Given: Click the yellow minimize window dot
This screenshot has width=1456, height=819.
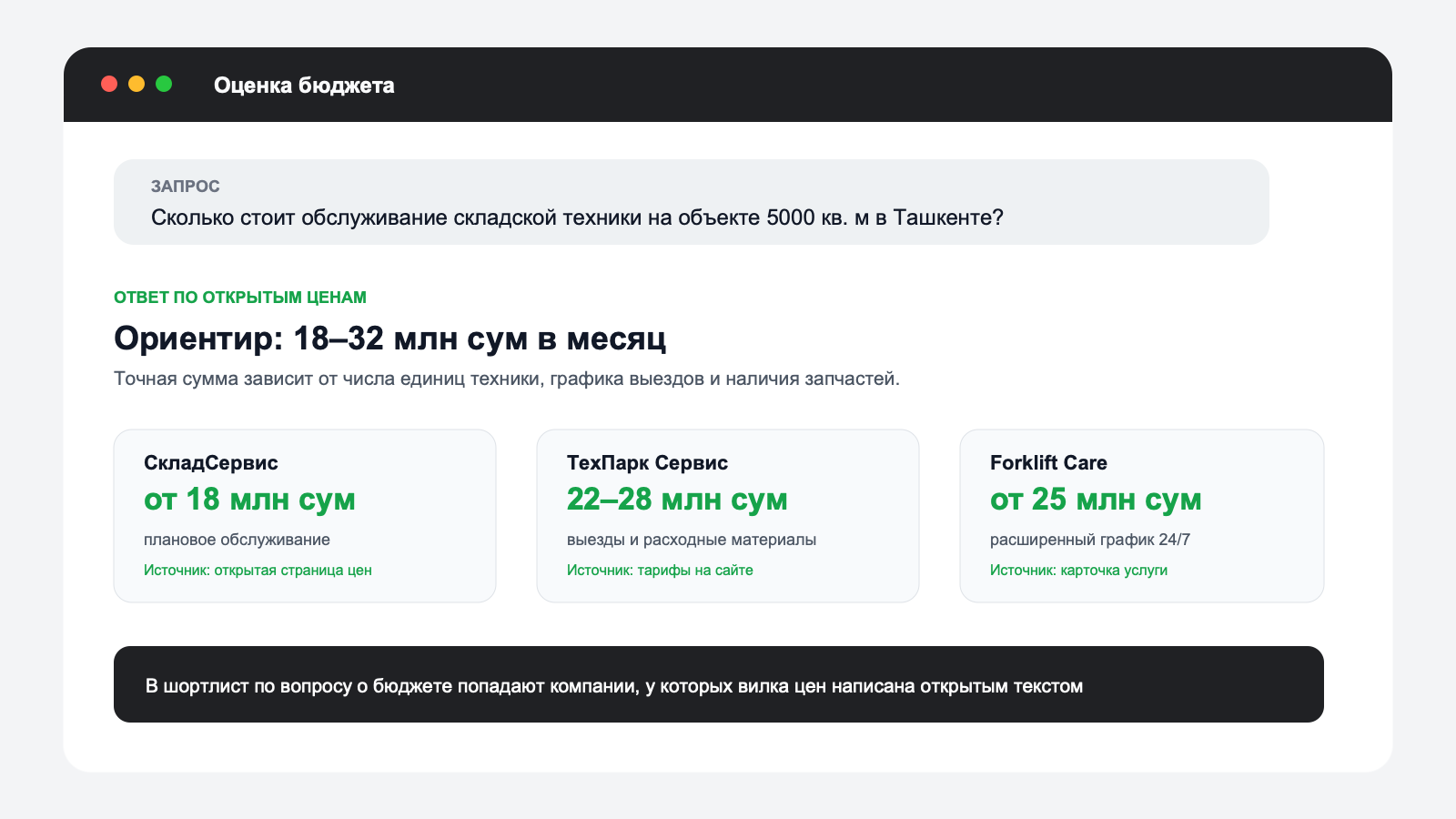Looking at the screenshot, I should pyautogui.click(x=136, y=84).
